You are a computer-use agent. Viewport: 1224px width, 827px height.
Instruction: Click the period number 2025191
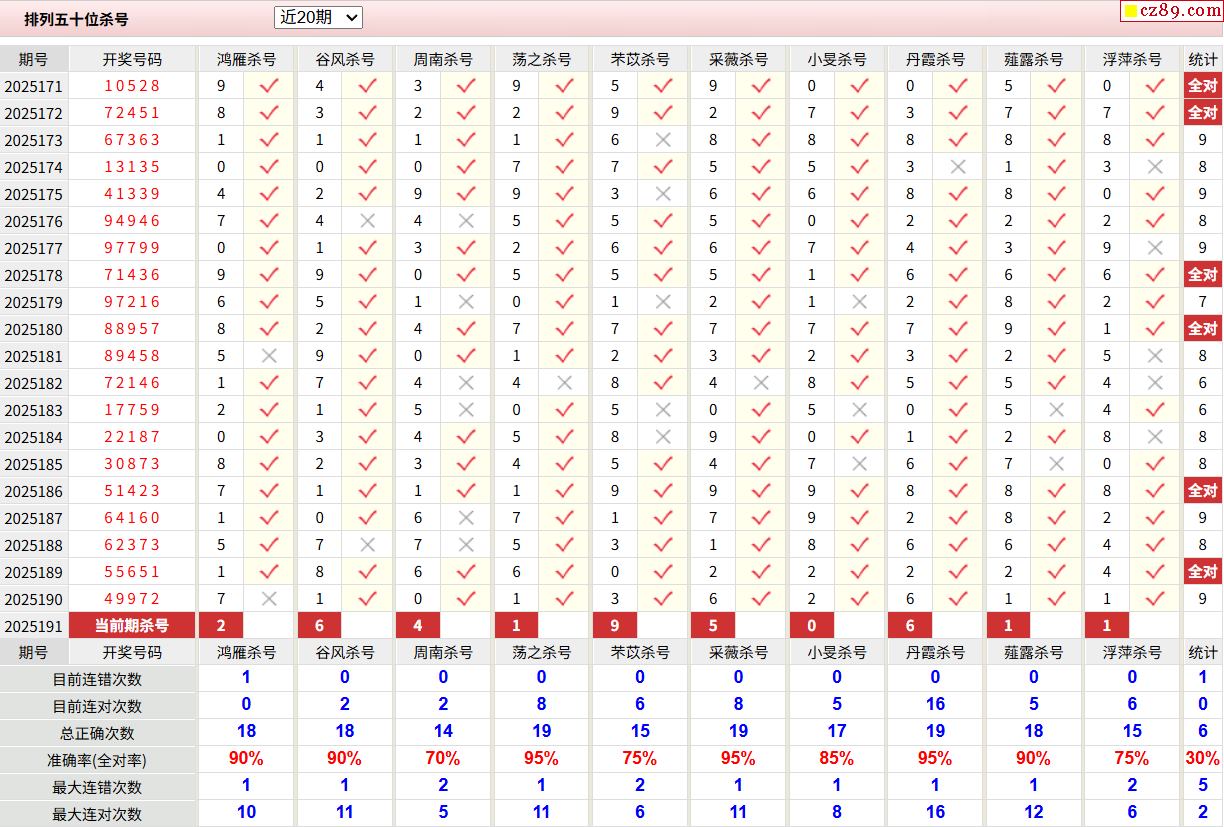[34, 627]
